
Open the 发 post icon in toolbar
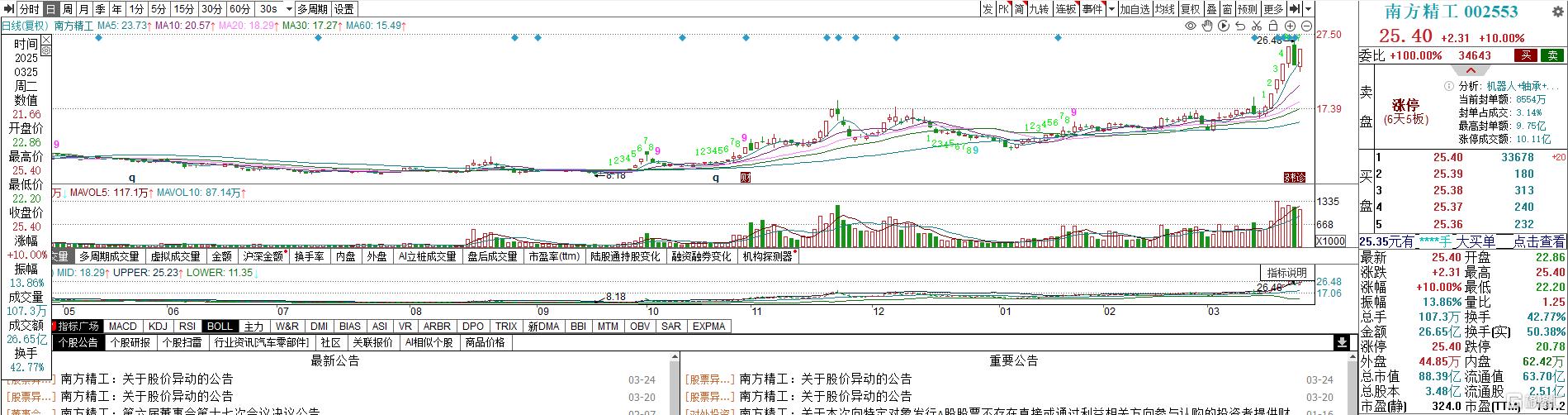pos(988,9)
